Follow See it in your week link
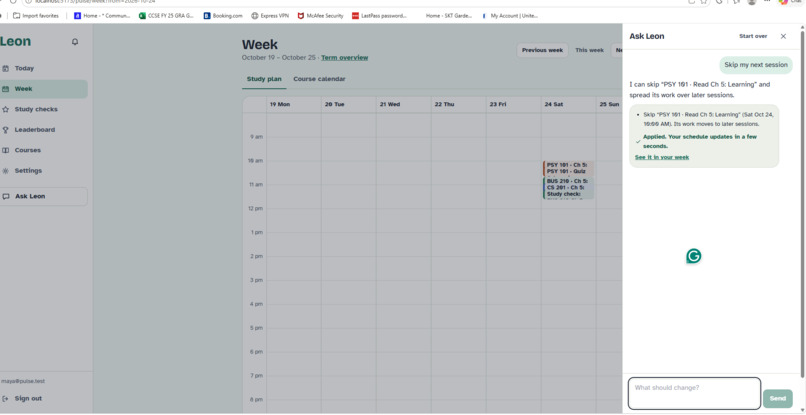Viewport: 806px width, 415px height. (662, 157)
